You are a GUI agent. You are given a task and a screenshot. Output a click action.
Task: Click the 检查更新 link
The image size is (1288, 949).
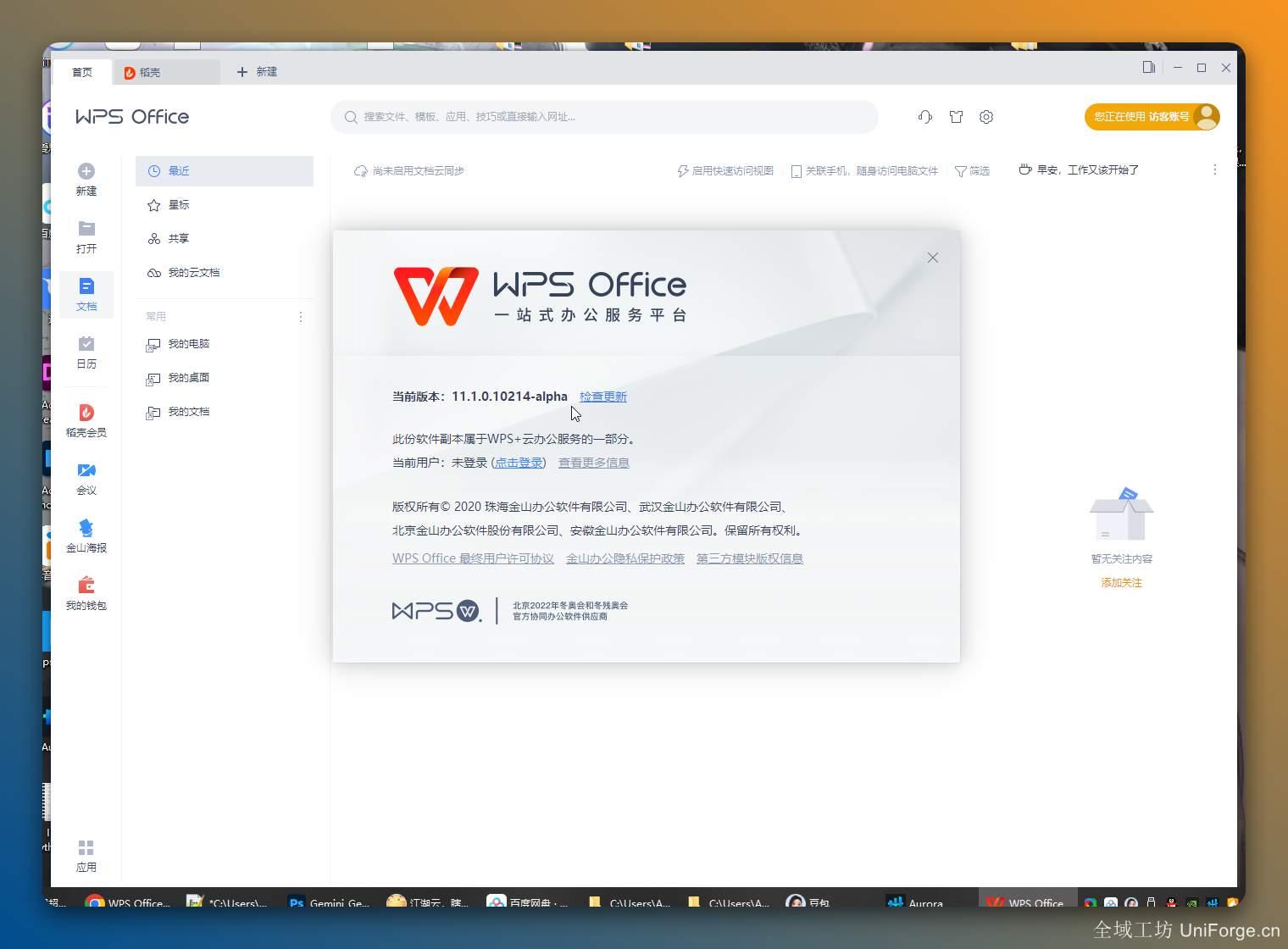coord(603,397)
